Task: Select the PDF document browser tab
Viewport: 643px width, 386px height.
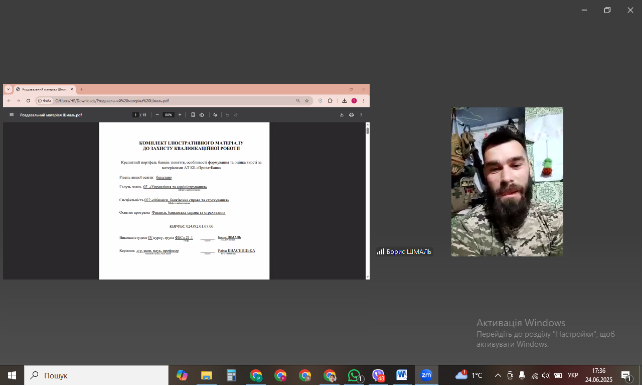Action: click(x=44, y=89)
